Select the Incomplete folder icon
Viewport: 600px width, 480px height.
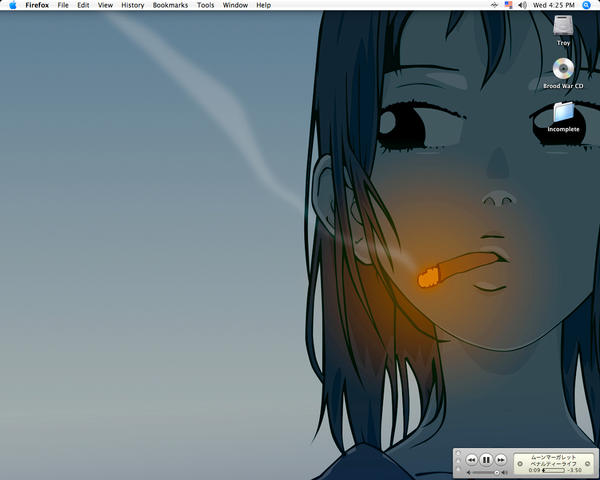[x=563, y=112]
